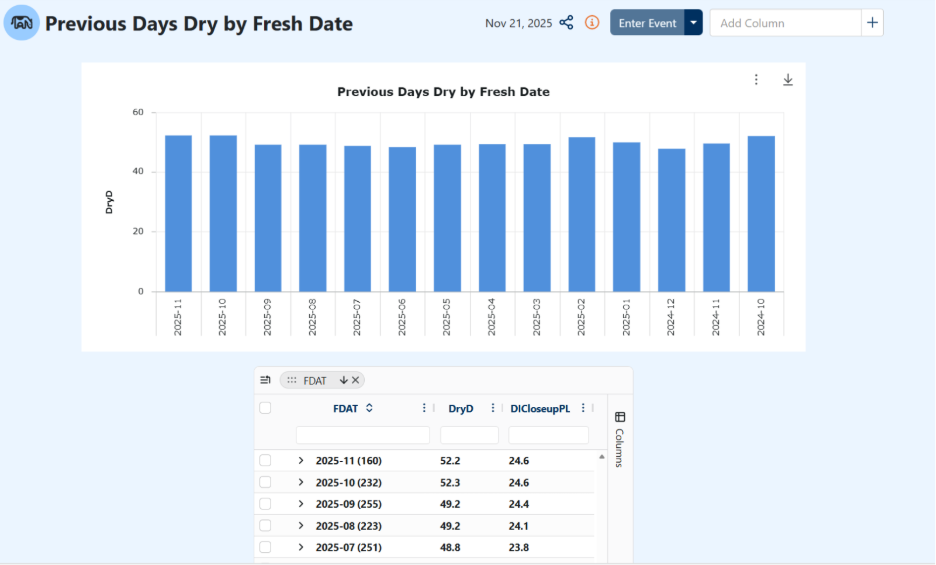The image size is (936, 565).
Task: Open the DICloseupPL column menu
Action: (x=583, y=408)
